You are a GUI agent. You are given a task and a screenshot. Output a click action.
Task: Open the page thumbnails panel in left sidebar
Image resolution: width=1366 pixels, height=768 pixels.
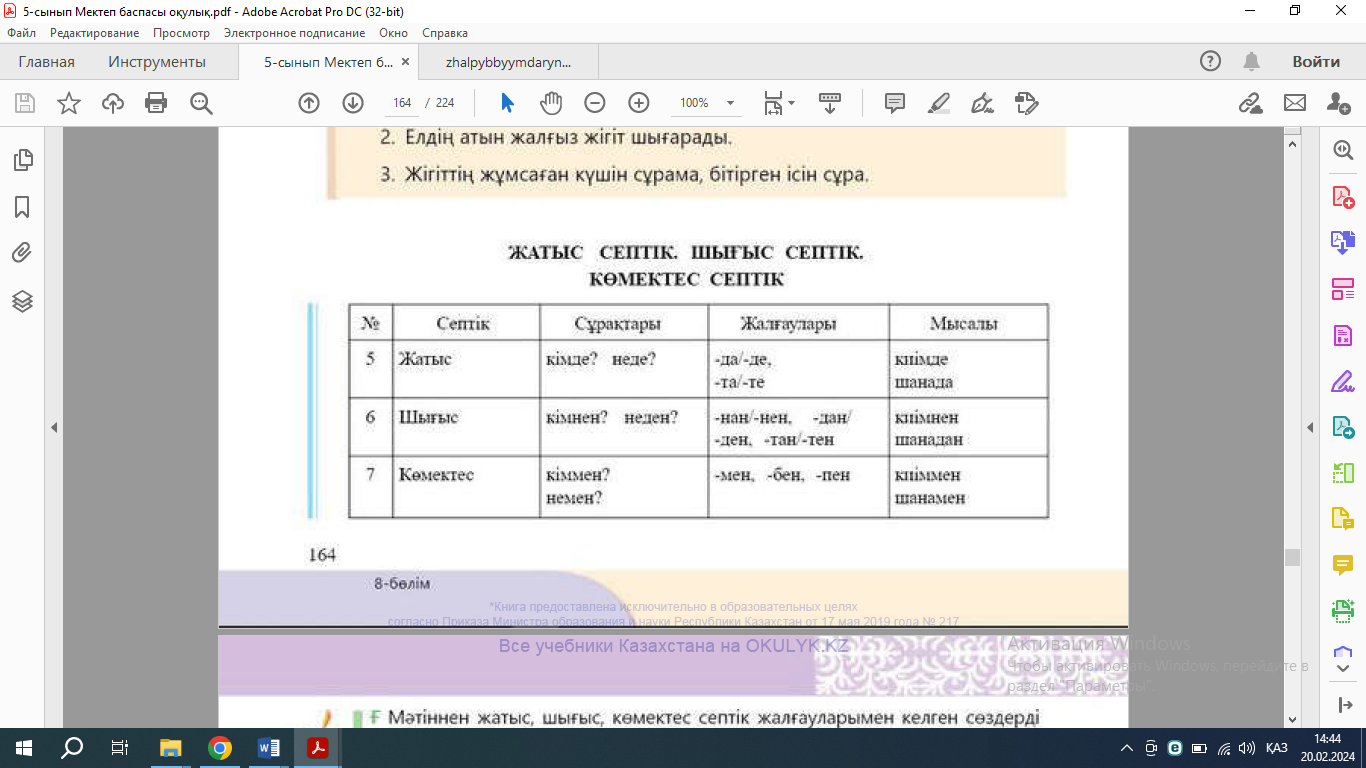pos(22,160)
